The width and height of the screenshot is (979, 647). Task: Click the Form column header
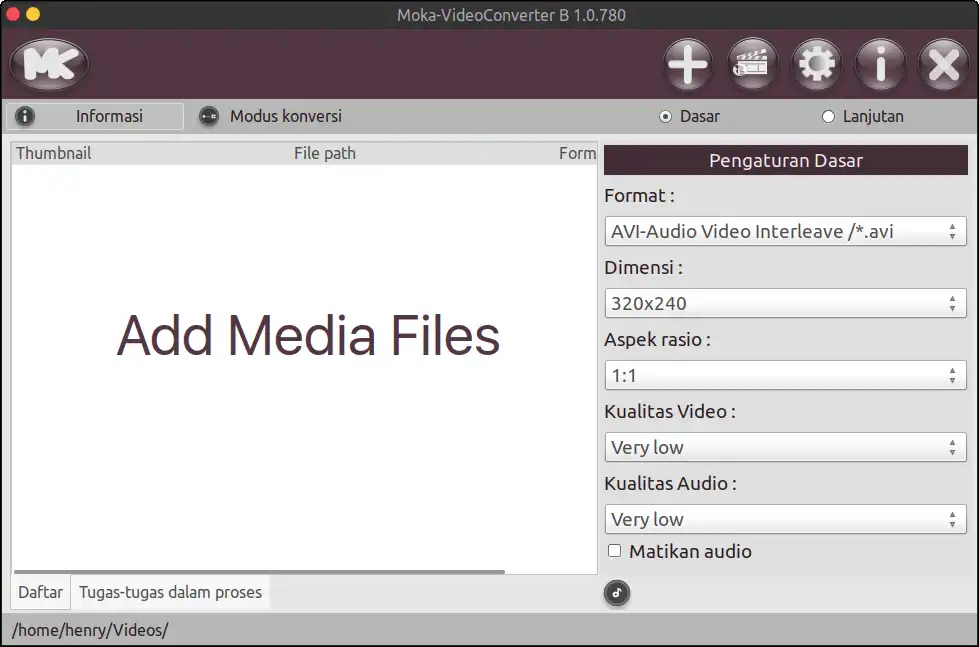pos(577,154)
